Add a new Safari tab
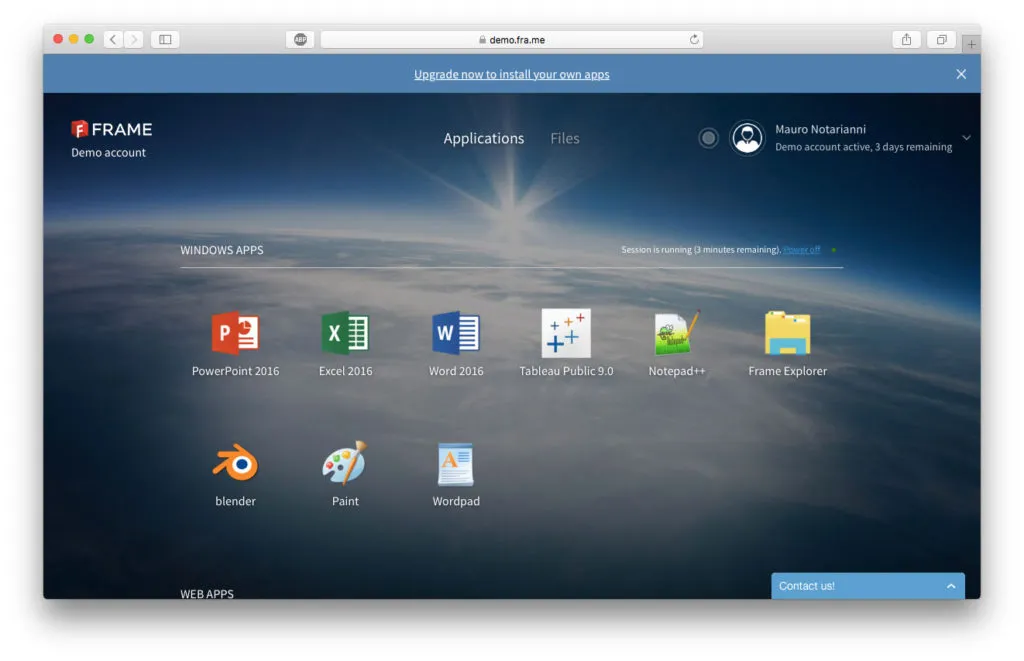This screenshot has height=661, width=1024. (971, 44)
